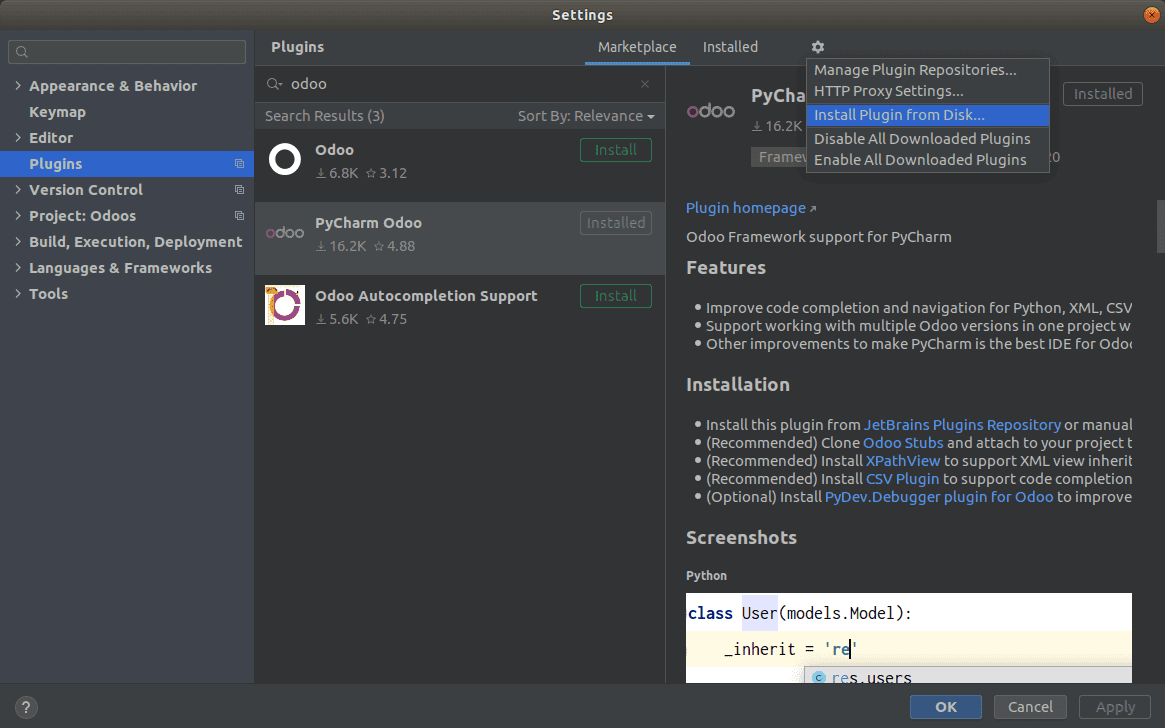Click the Features heading

pyautogui.click(x=726, y=267)
